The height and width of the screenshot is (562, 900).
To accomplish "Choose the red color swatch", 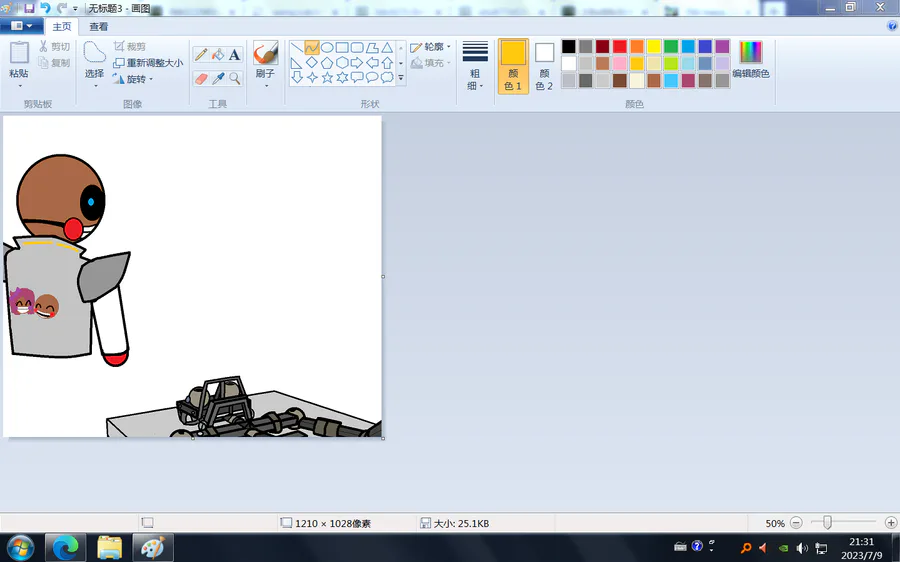I will click(619, 46).
